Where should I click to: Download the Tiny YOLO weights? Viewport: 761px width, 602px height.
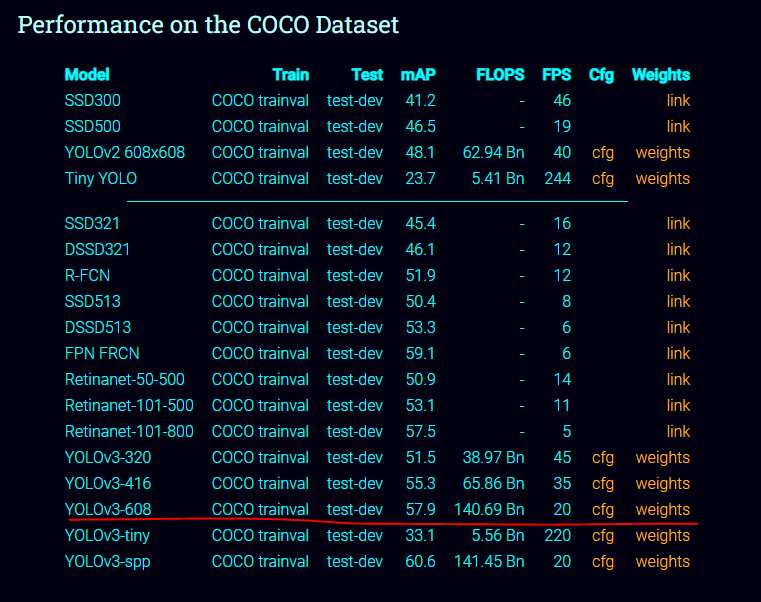(x=662, y=179)
